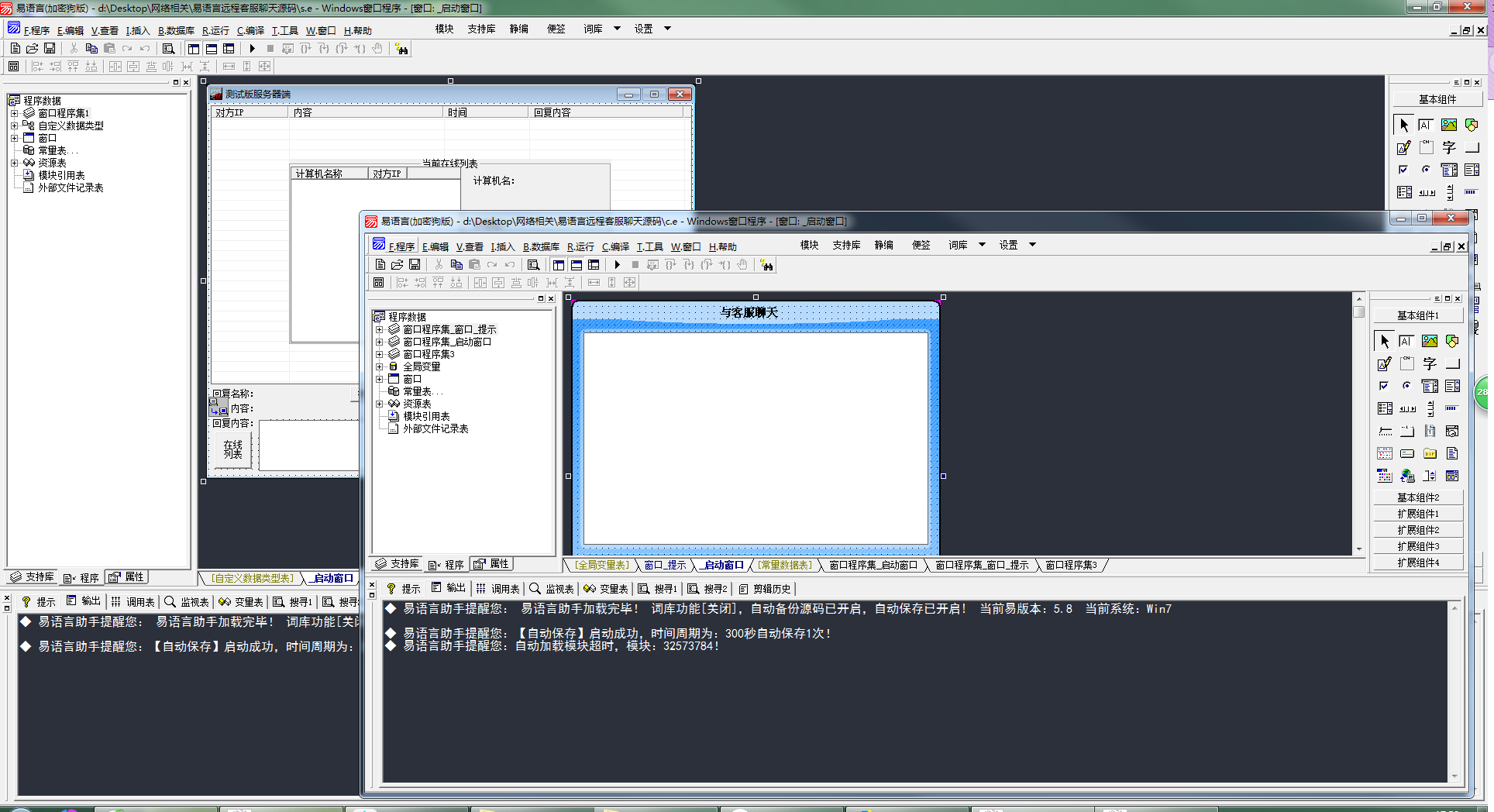Expand 资源表 node in front window tree
Screen dimensions: 1494x812
point(380,404)
